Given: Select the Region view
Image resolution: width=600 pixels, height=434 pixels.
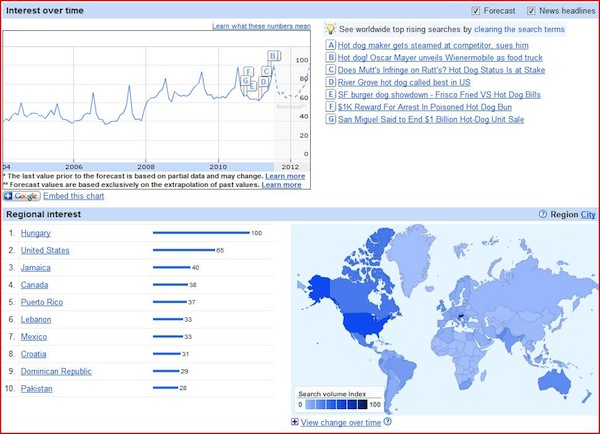Looking at the screenshot, I should click(x=564, y=214).
